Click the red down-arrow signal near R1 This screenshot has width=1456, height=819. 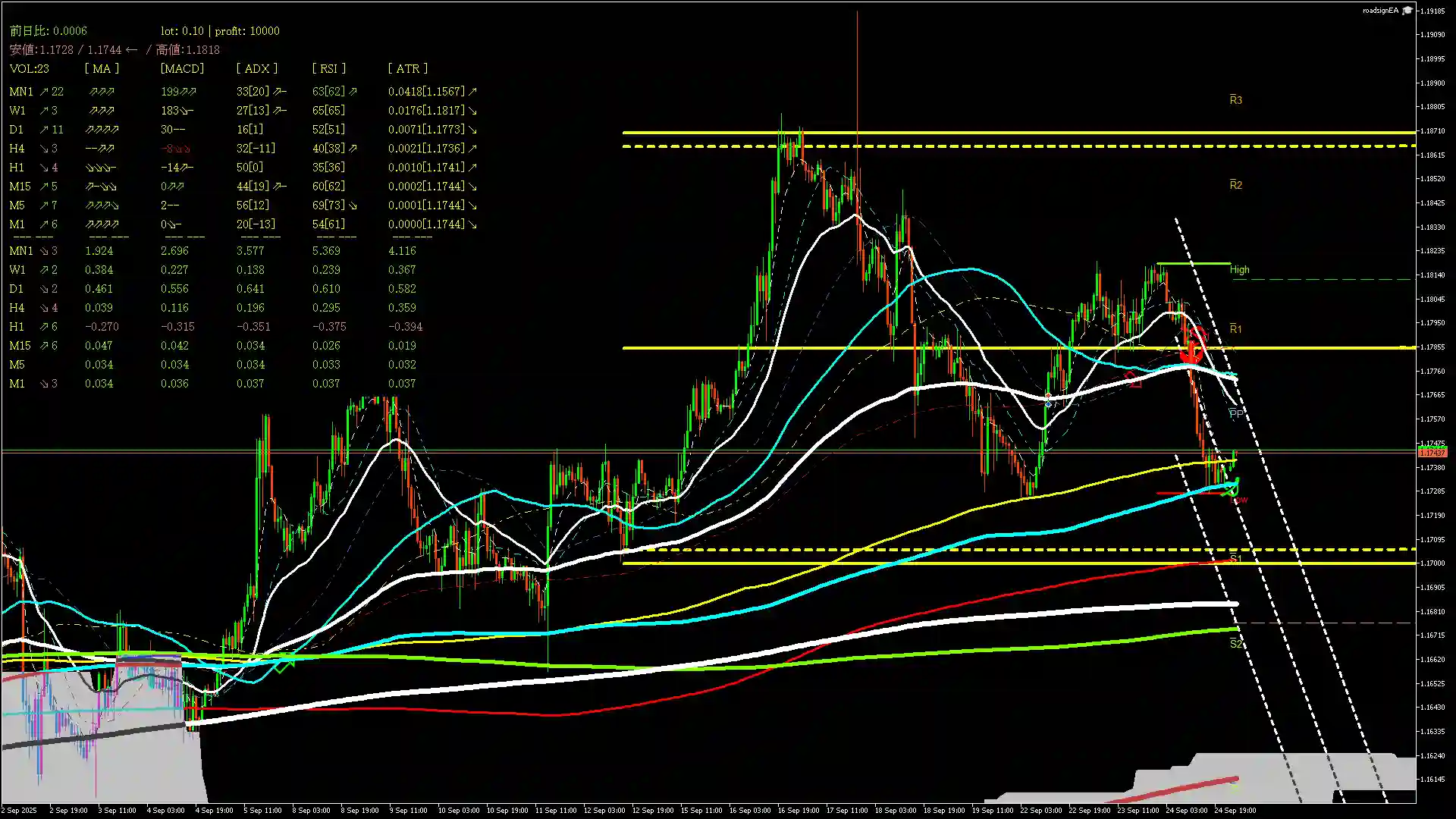pyautogui.click(x=1192, y=353)
